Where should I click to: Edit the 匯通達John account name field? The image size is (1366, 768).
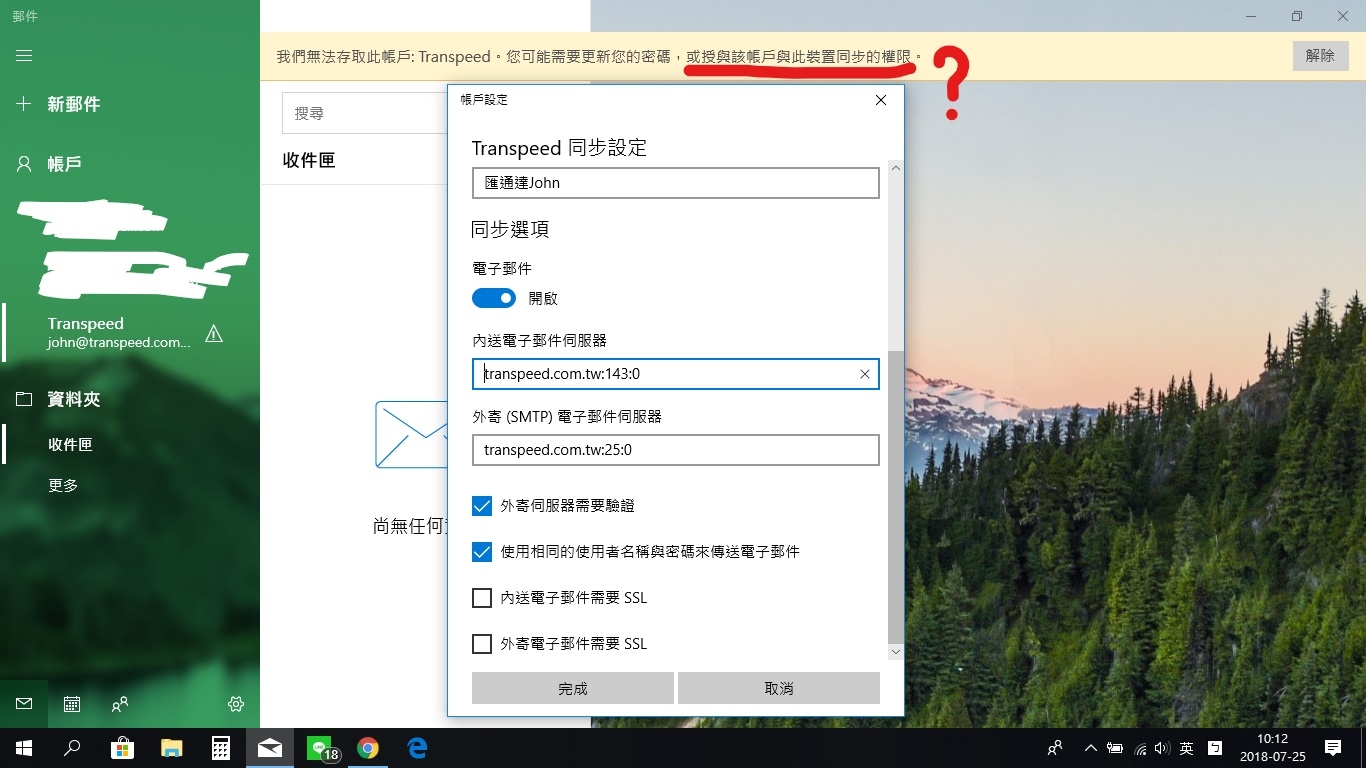pyautogui.click(x=676, y=183)
